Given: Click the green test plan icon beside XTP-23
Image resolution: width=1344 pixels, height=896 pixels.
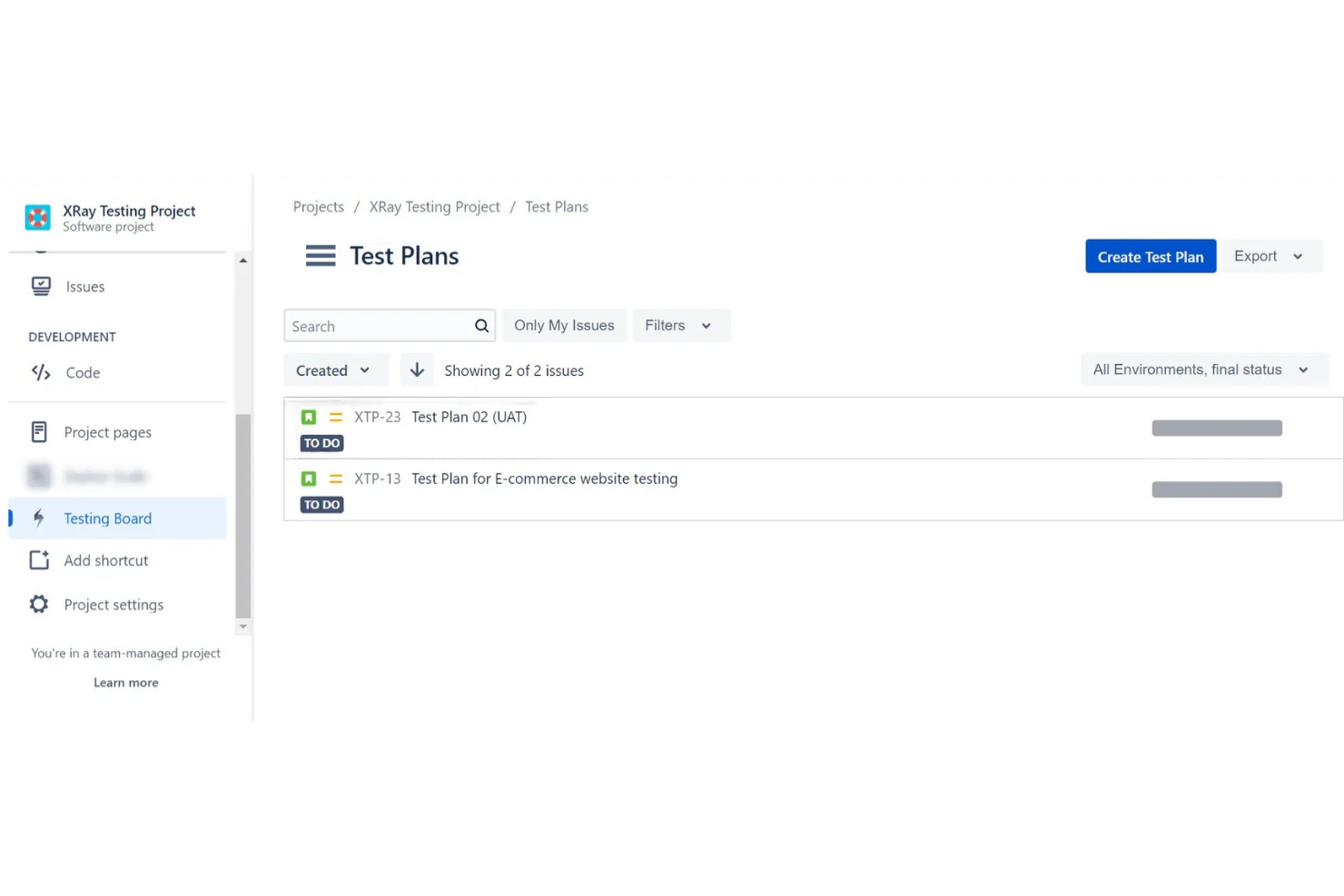Looking at the screenshot, I should tap(309, 416).
